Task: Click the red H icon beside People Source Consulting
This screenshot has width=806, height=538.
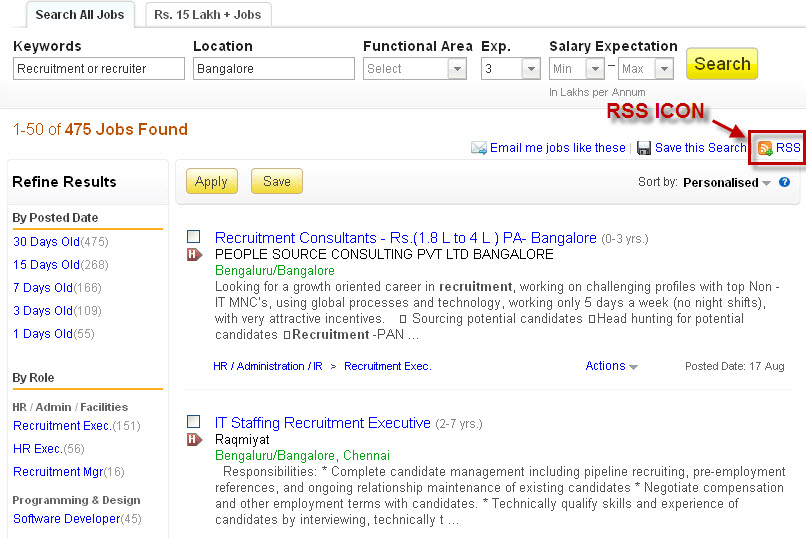Action: tap(194, 254)
